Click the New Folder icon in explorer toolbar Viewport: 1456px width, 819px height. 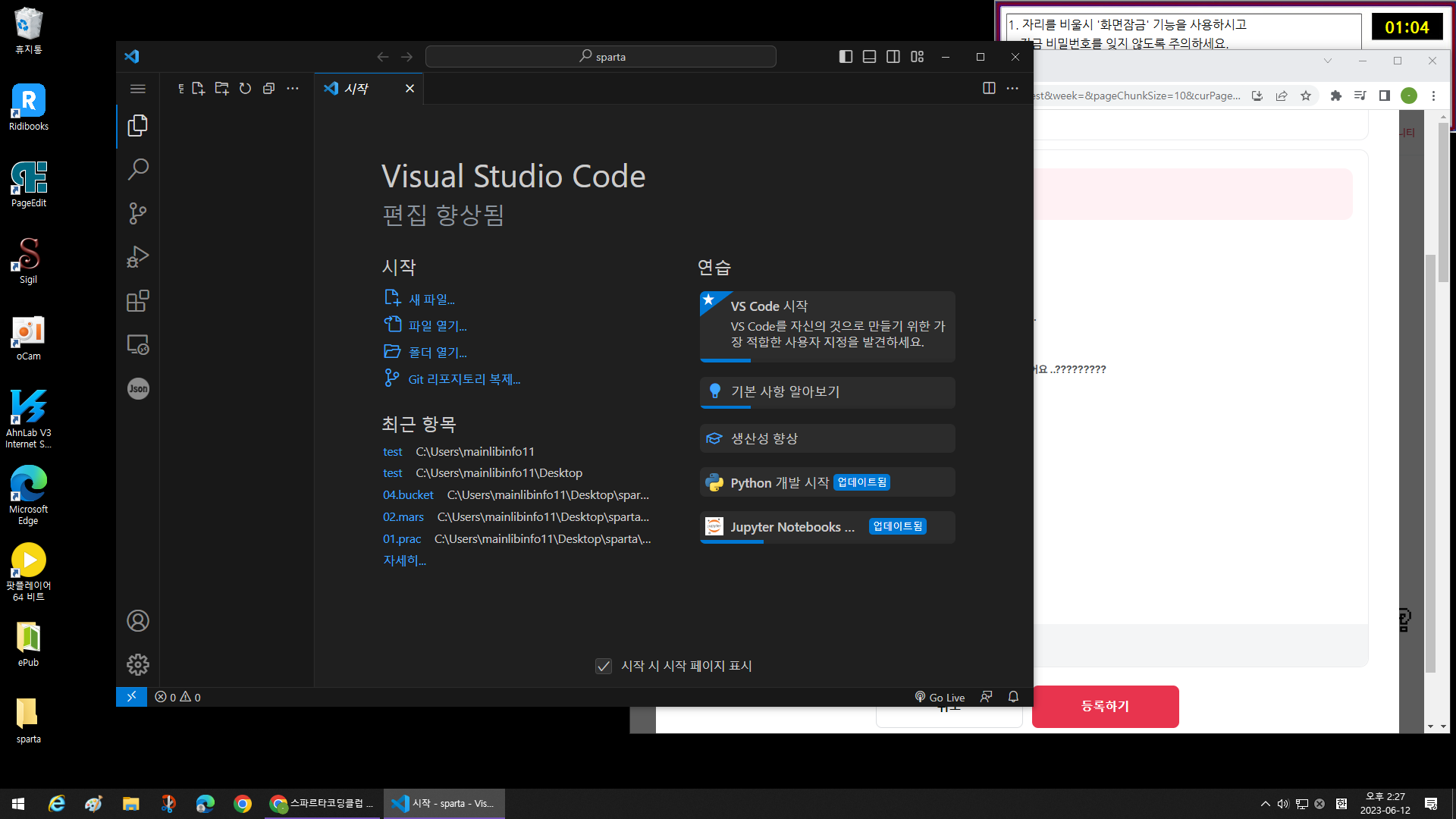[221, 89]
